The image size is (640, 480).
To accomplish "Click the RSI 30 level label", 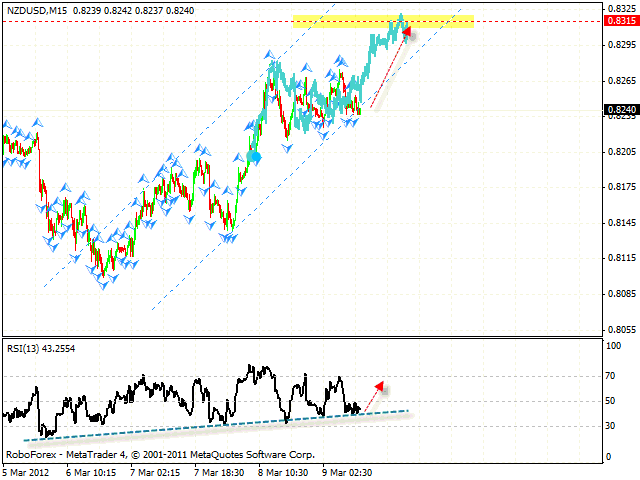I will point(609,426).
